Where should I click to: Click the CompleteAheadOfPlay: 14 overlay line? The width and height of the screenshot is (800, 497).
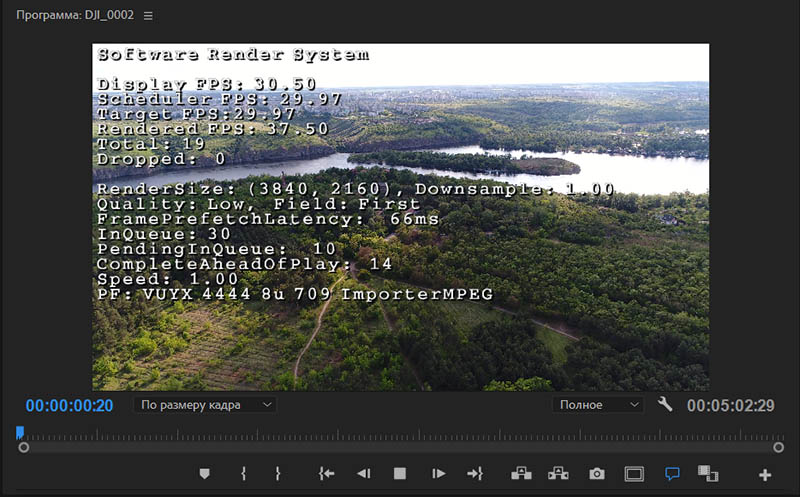coord(244,264)
